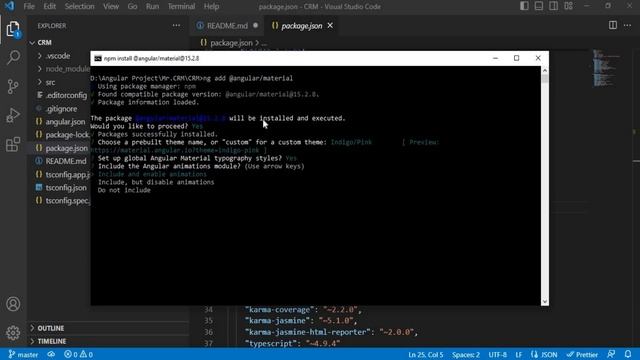
Task: Expand the OUTLINE section
Action: (x=51, y=328)
